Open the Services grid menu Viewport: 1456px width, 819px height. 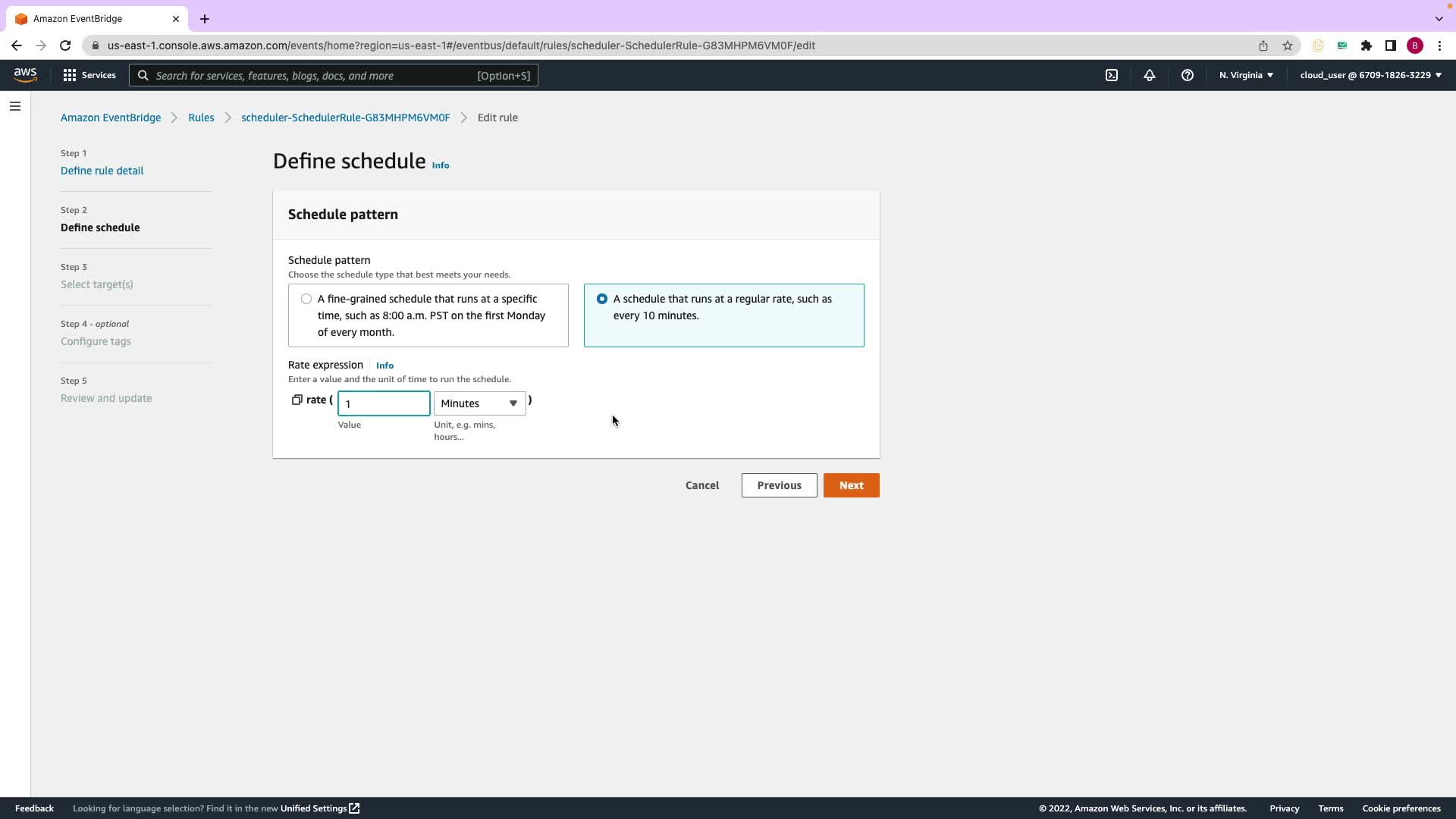pyautogui.click(x=89, y=75)
